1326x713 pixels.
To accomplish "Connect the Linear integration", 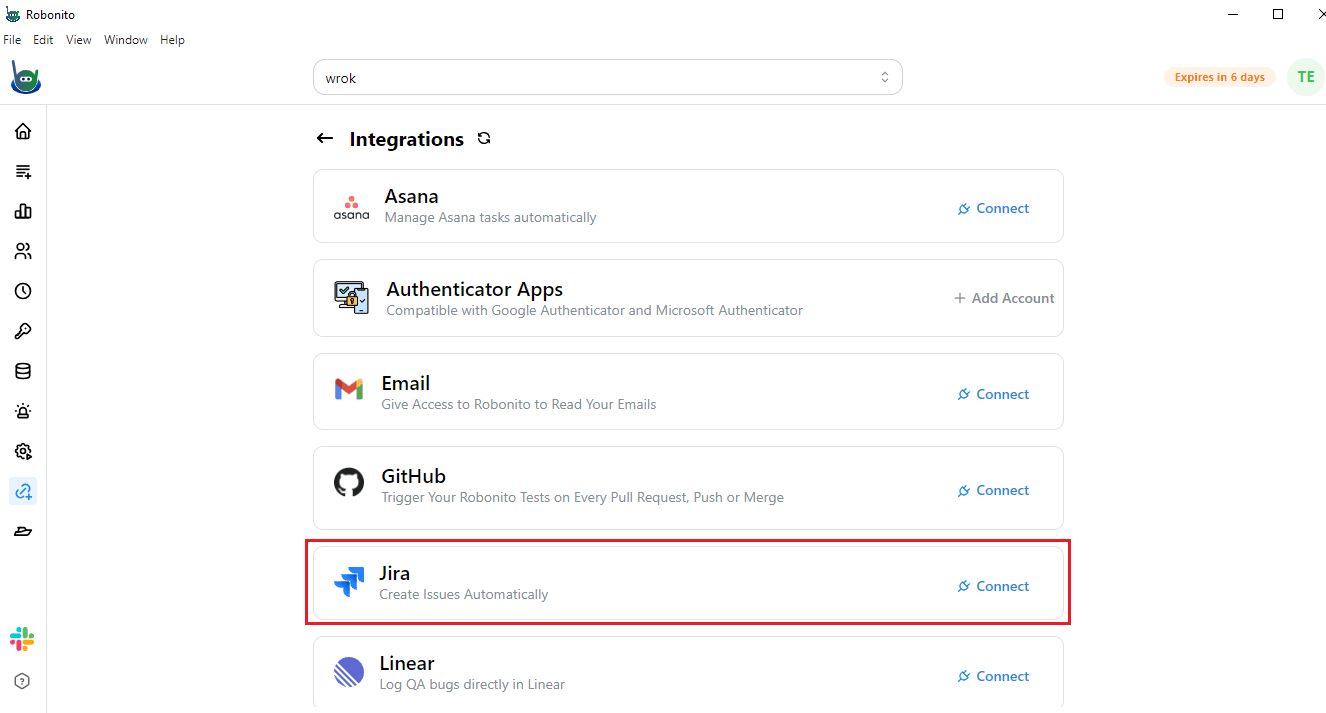I will (993, 676).
